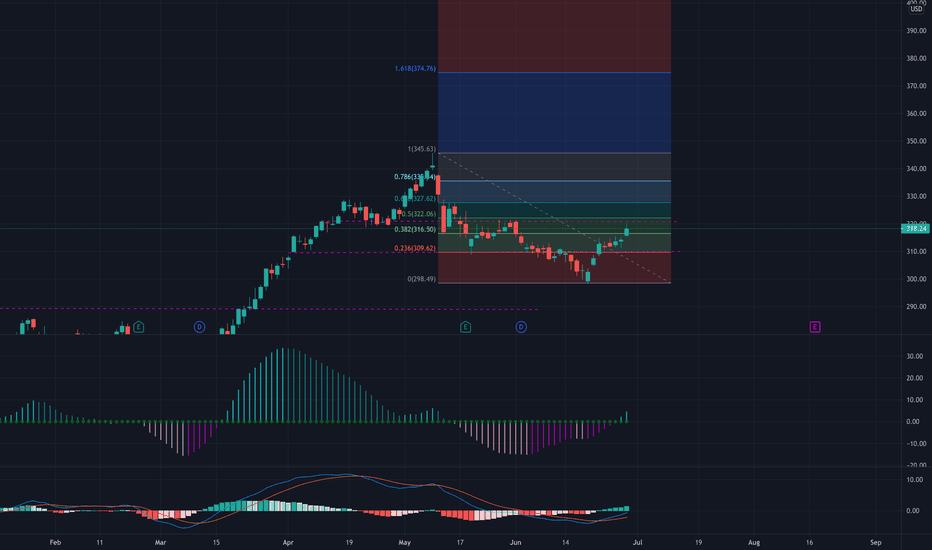Screen dimensions: 932x550
Task: Click the current price tag 318.24
Action: pos(915,228)
